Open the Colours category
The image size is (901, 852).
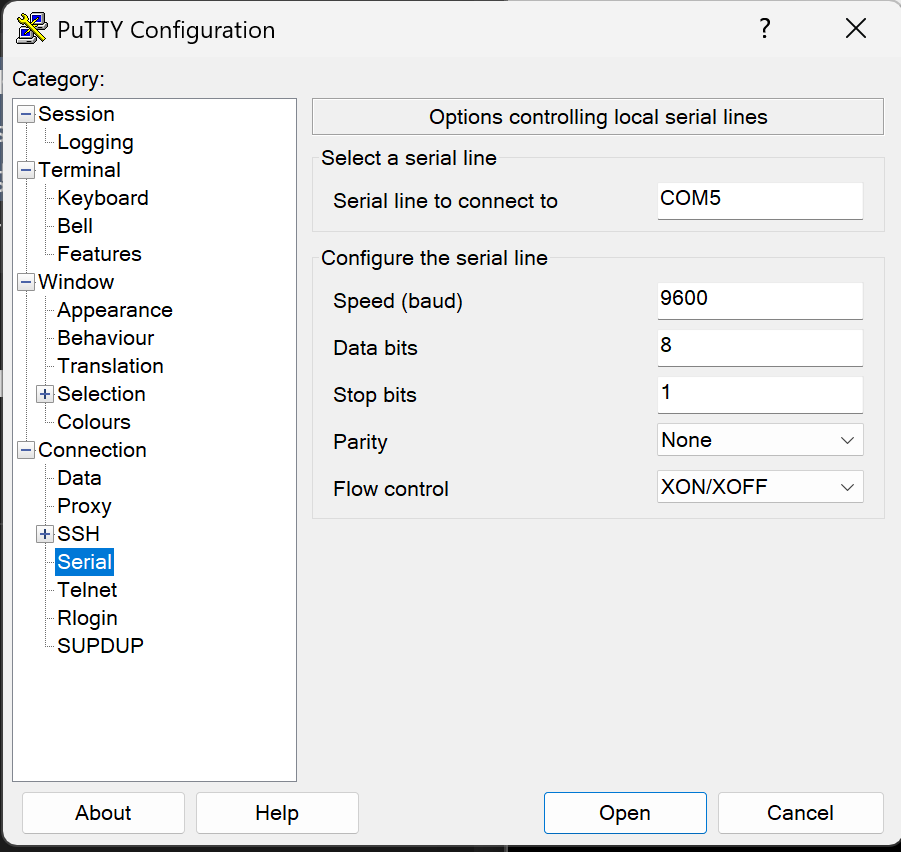coord(93,422)
